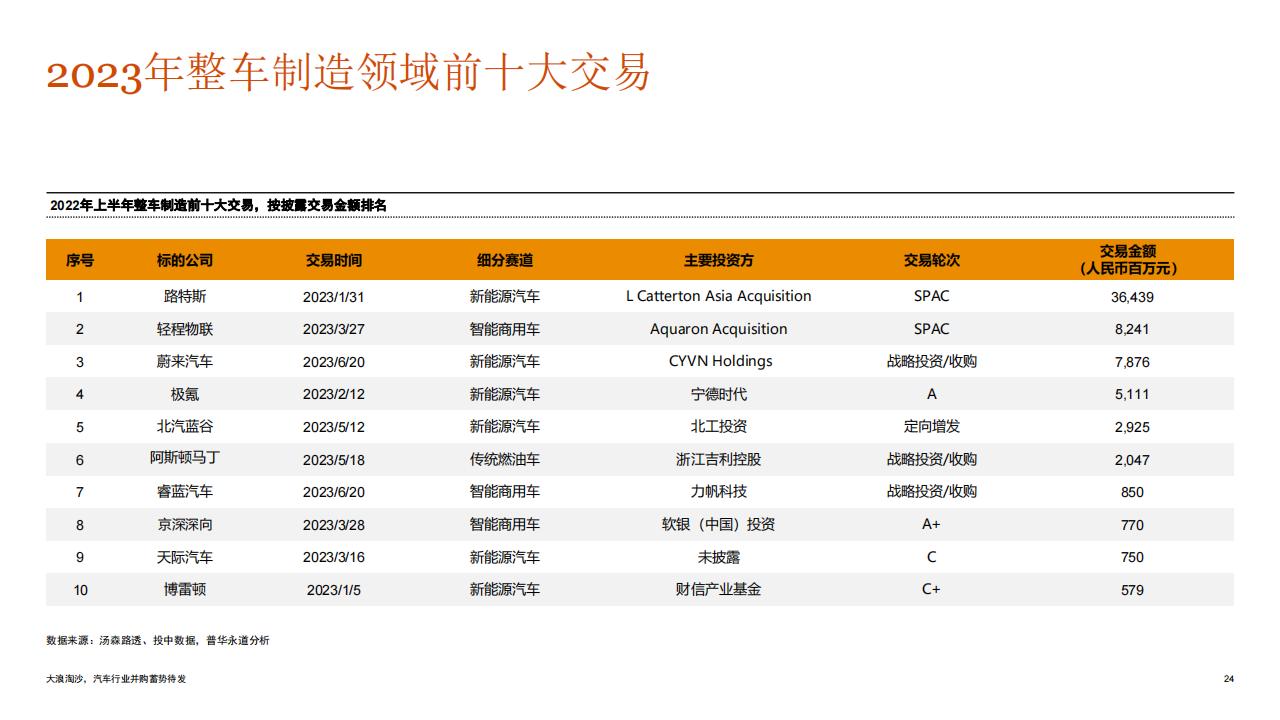This screenshot has width=1280, height=720.
Task: Click the amount 8,241
Action: 1132,329
